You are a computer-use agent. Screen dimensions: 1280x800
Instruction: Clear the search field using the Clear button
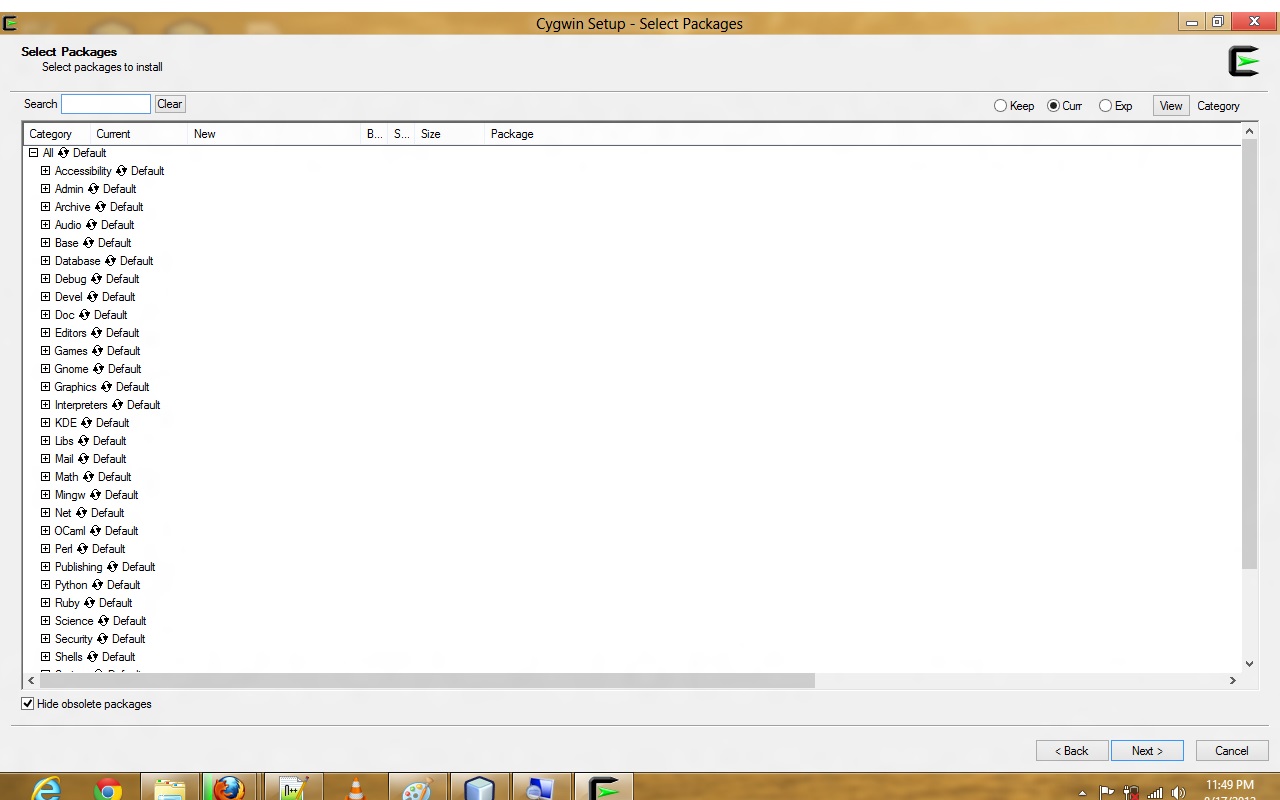(x=169, y=104)
